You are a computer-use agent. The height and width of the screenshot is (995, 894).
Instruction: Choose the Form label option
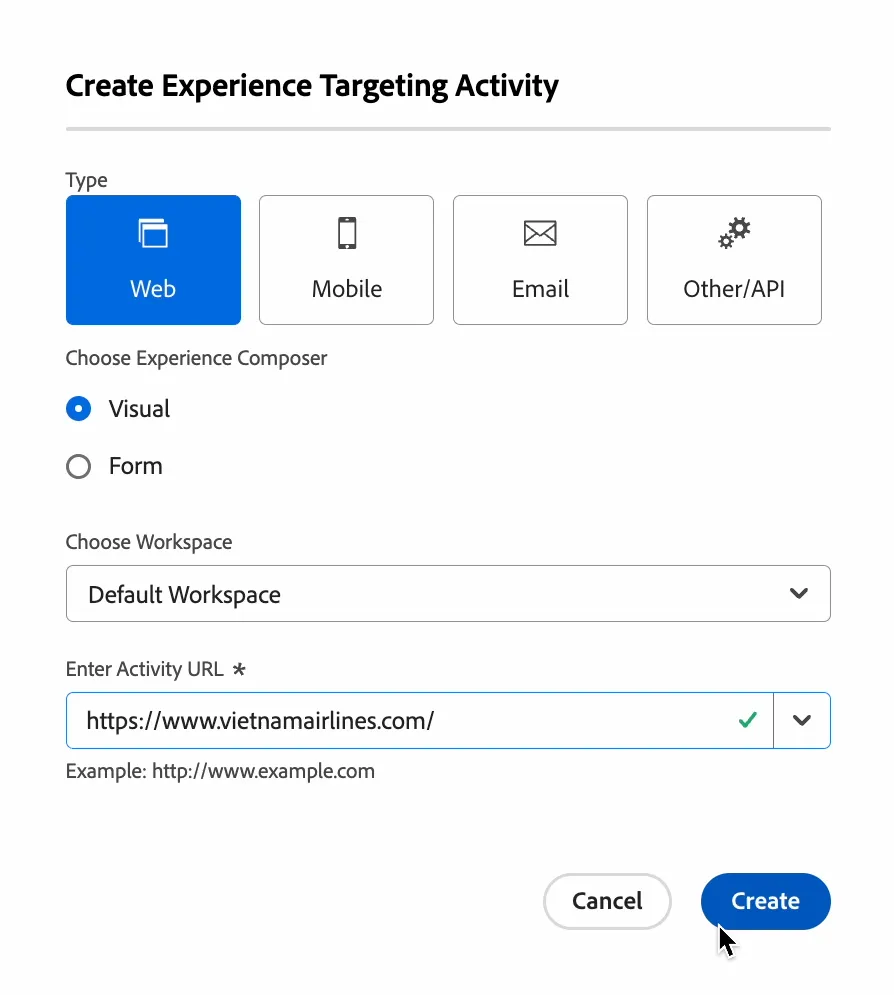[136, 466]
